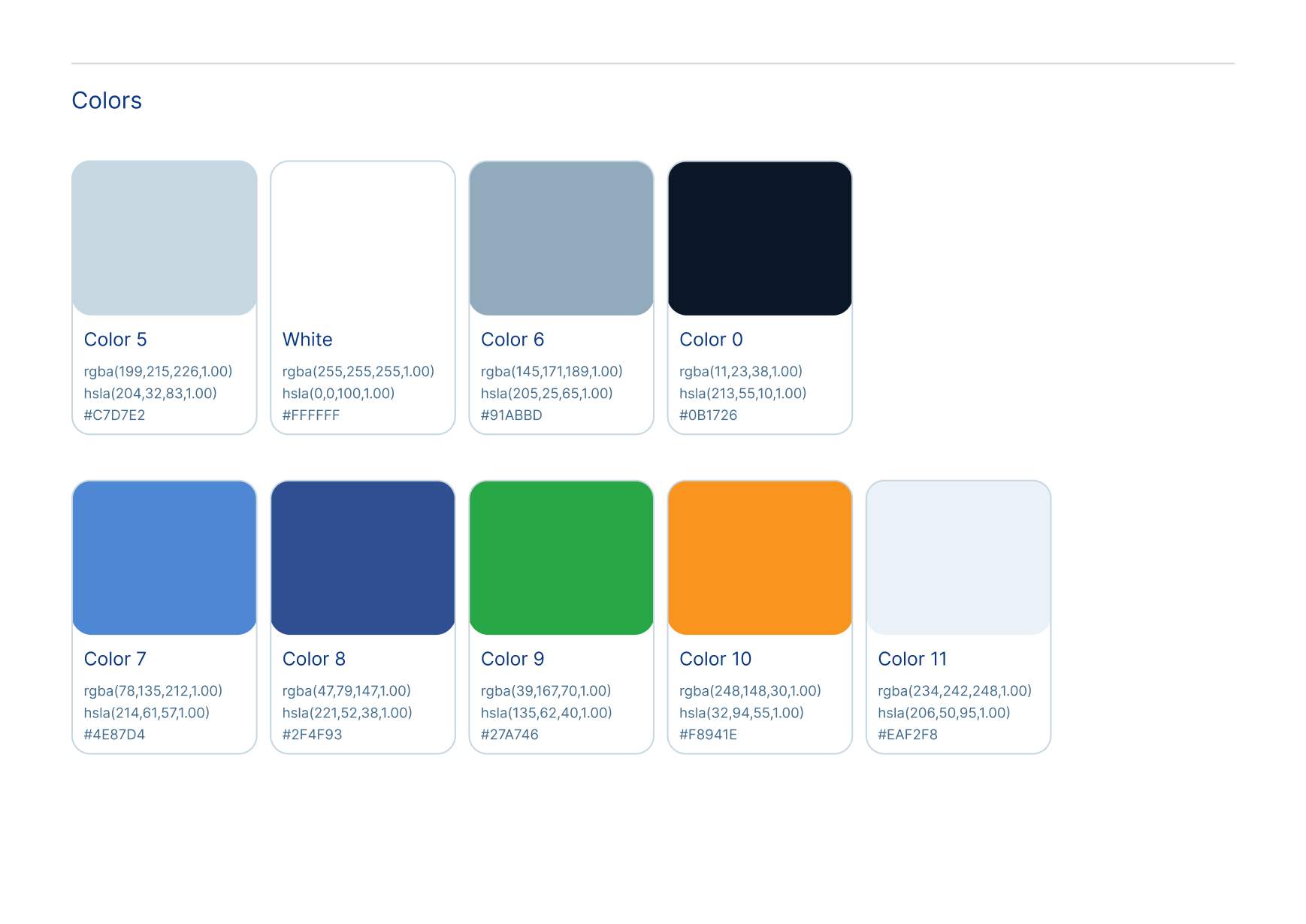Click the Color 7 blue swatch

tap(164, 557)
